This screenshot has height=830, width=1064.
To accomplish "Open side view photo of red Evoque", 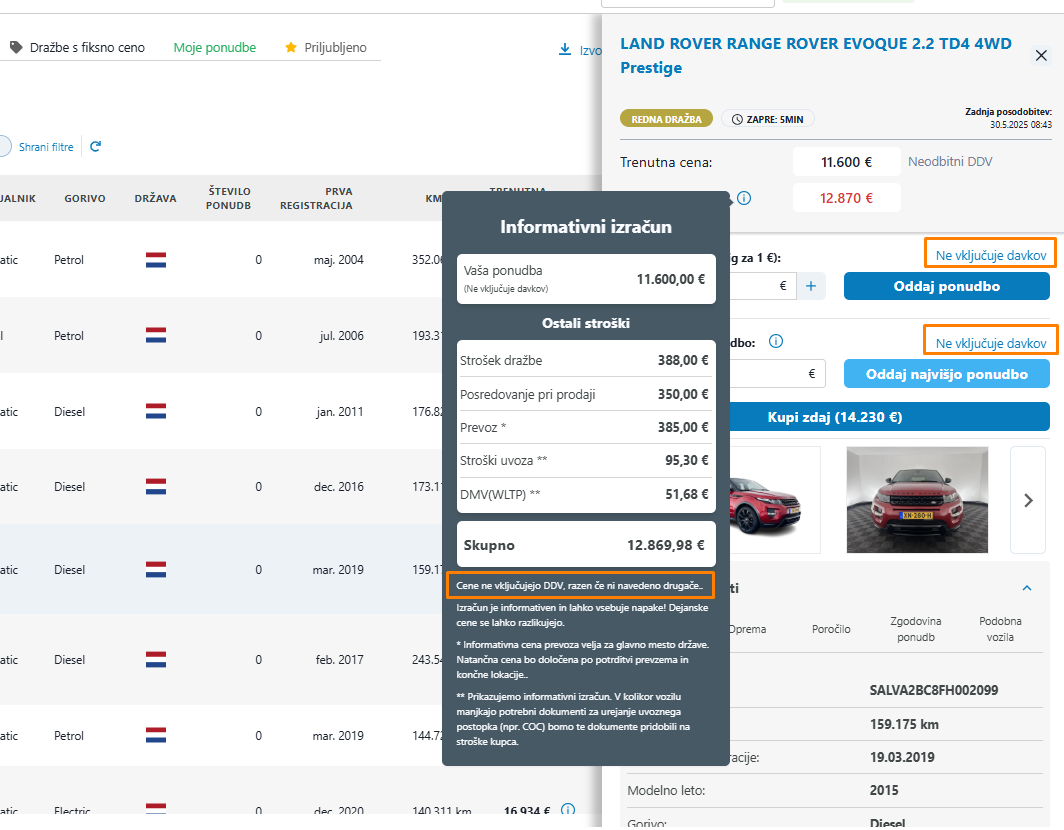I will click(x=774, y=499).
